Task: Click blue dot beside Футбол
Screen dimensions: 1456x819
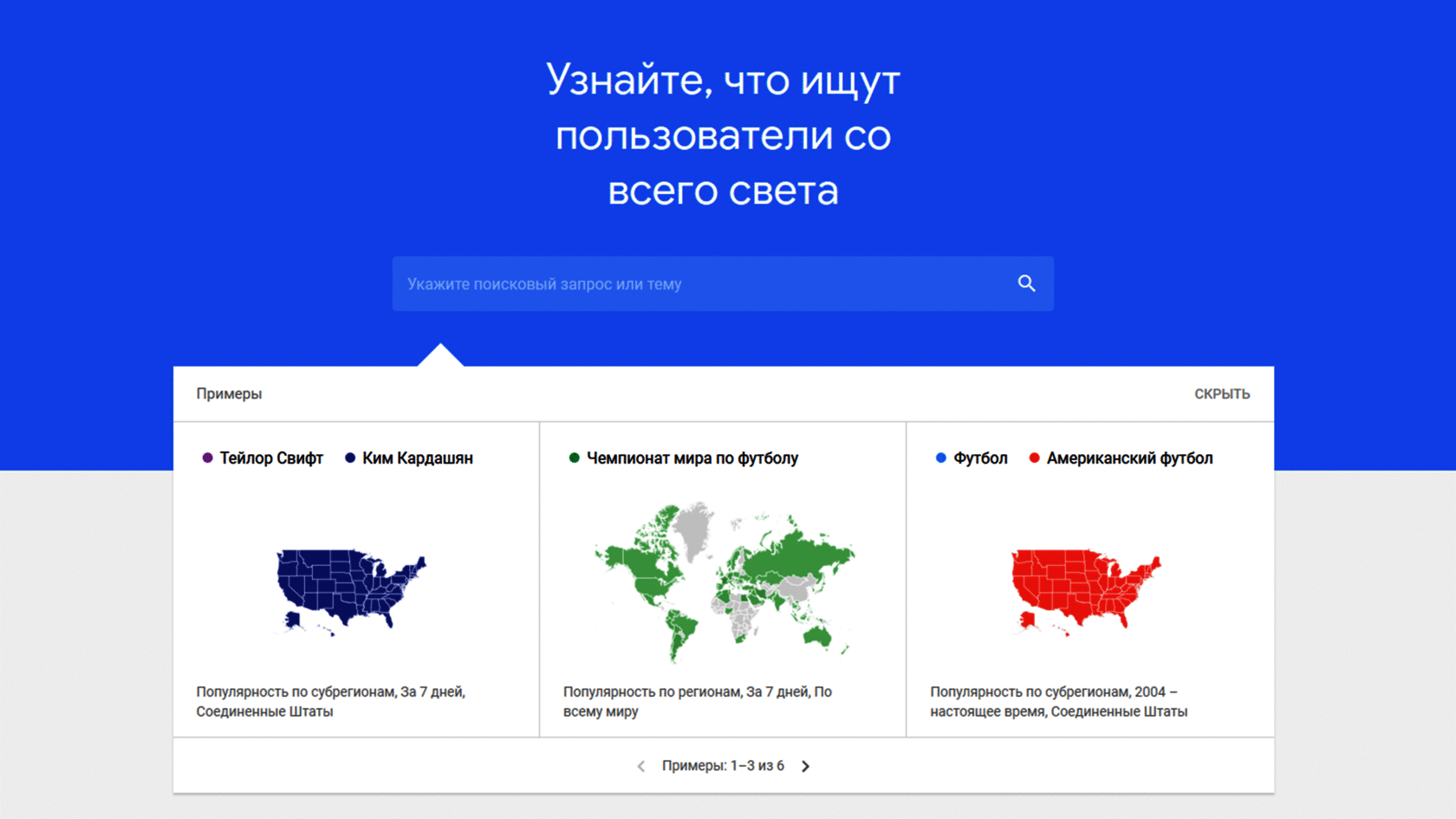Action: [941, 458]
